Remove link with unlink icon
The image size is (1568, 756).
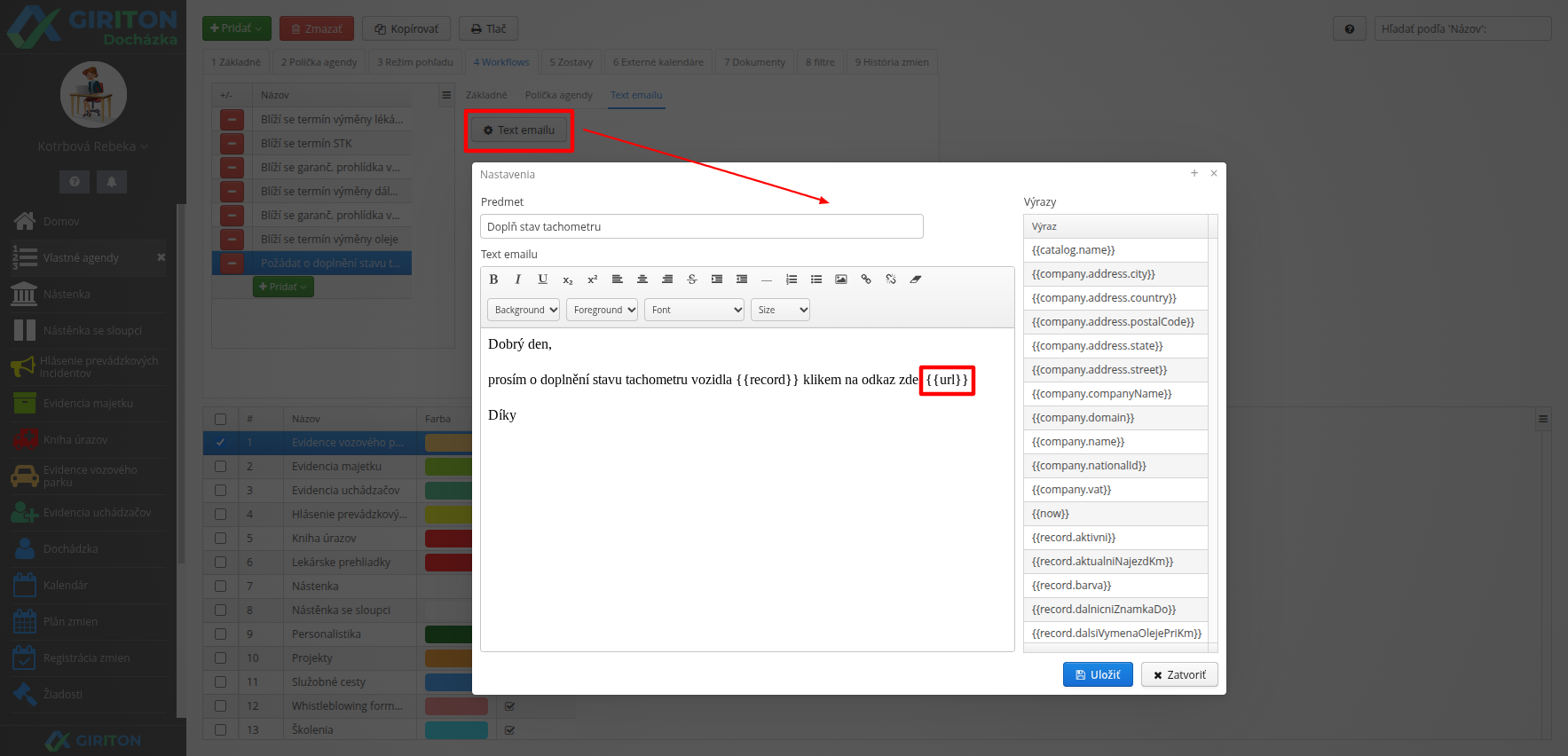pos(891,280)
